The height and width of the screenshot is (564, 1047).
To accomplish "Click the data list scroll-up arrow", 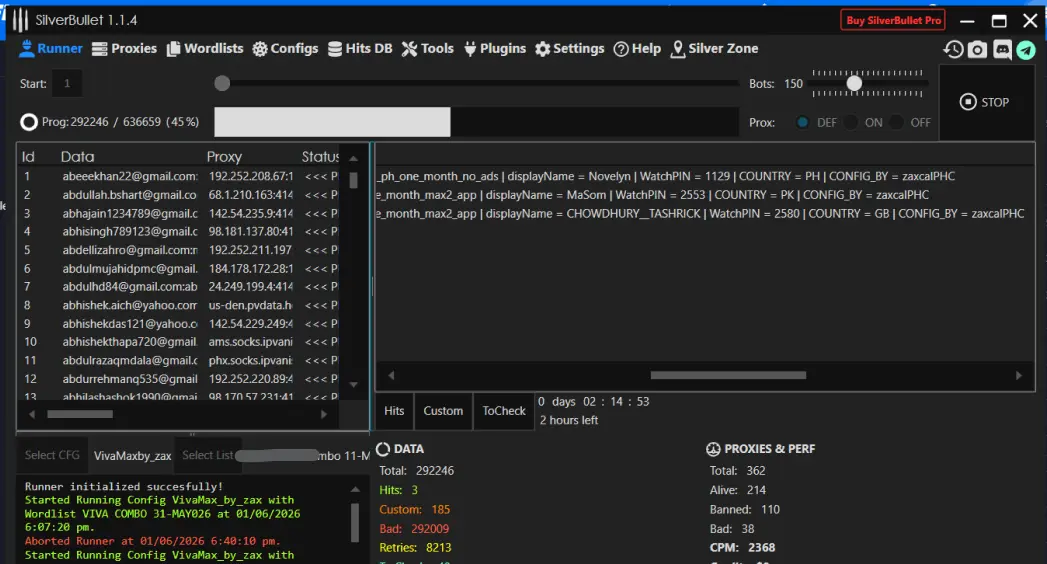I will coord(353,159).
